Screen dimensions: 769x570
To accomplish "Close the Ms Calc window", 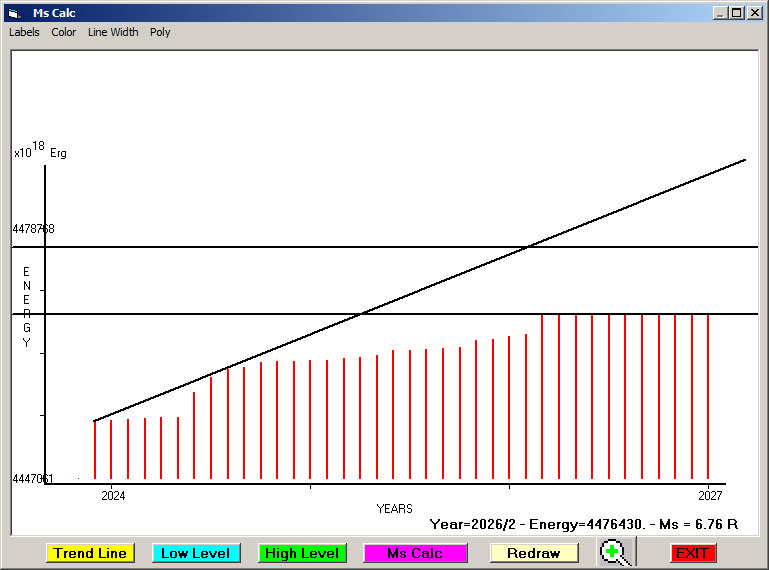I will pyautogui.click(x=754, y=13).
